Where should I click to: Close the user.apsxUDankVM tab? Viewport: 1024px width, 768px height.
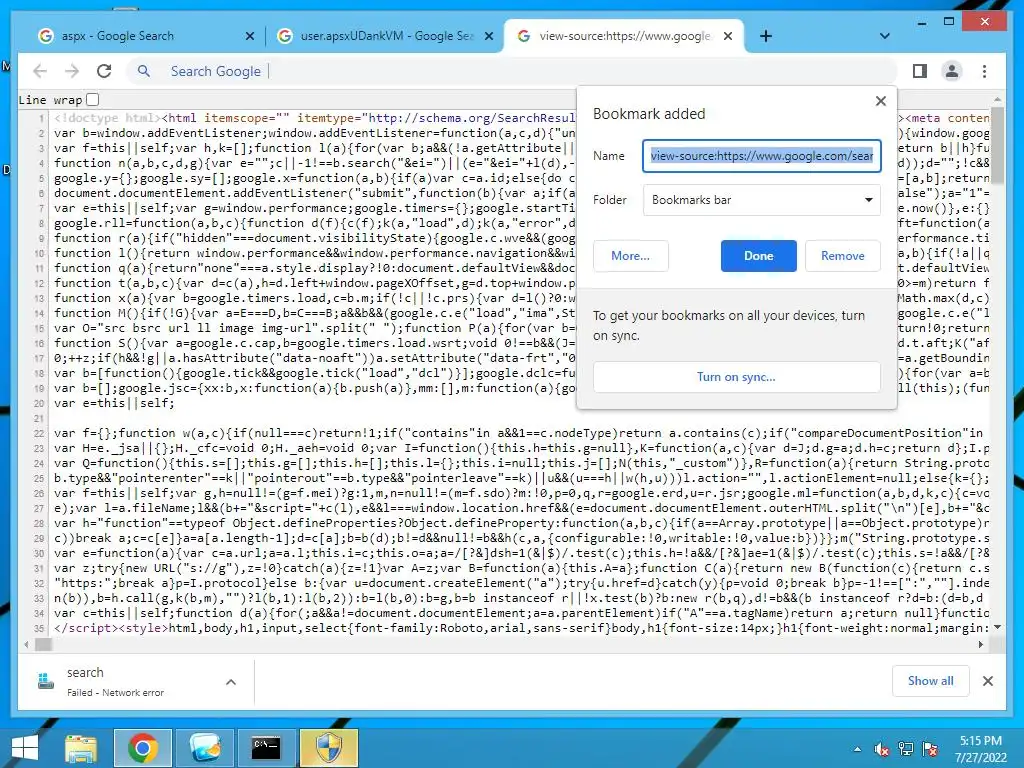click(x=488, y=37)
